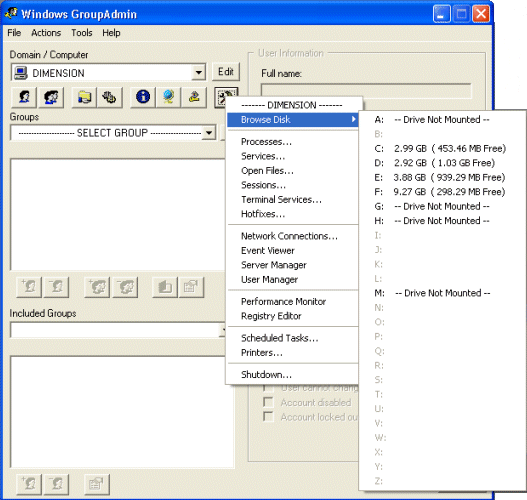
Task: Click the Full name input field
Action: pos(366,91)
